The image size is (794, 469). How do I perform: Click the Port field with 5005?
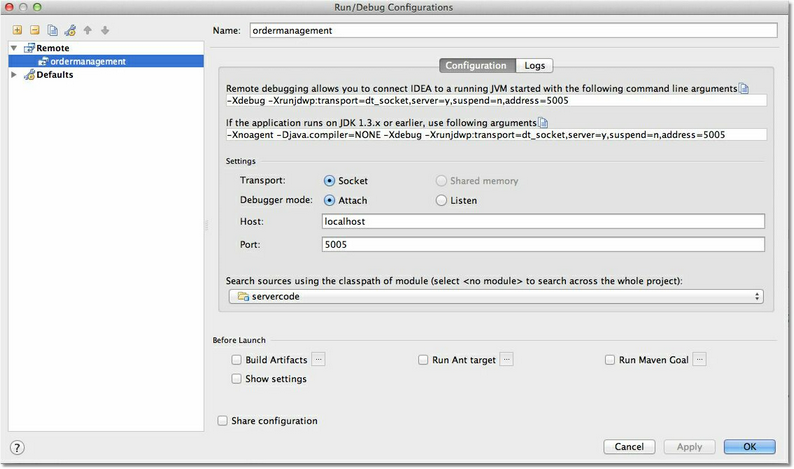point(543,245)
